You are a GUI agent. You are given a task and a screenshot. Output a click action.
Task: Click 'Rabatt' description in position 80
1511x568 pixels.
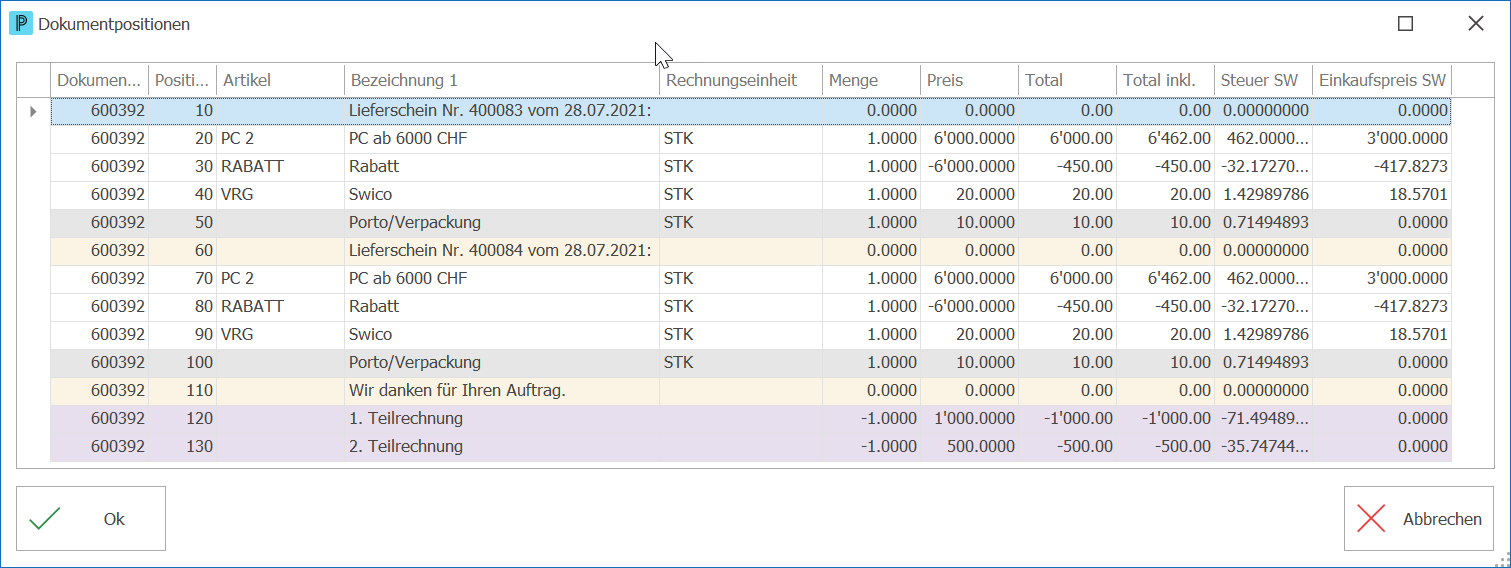(374, 306)
